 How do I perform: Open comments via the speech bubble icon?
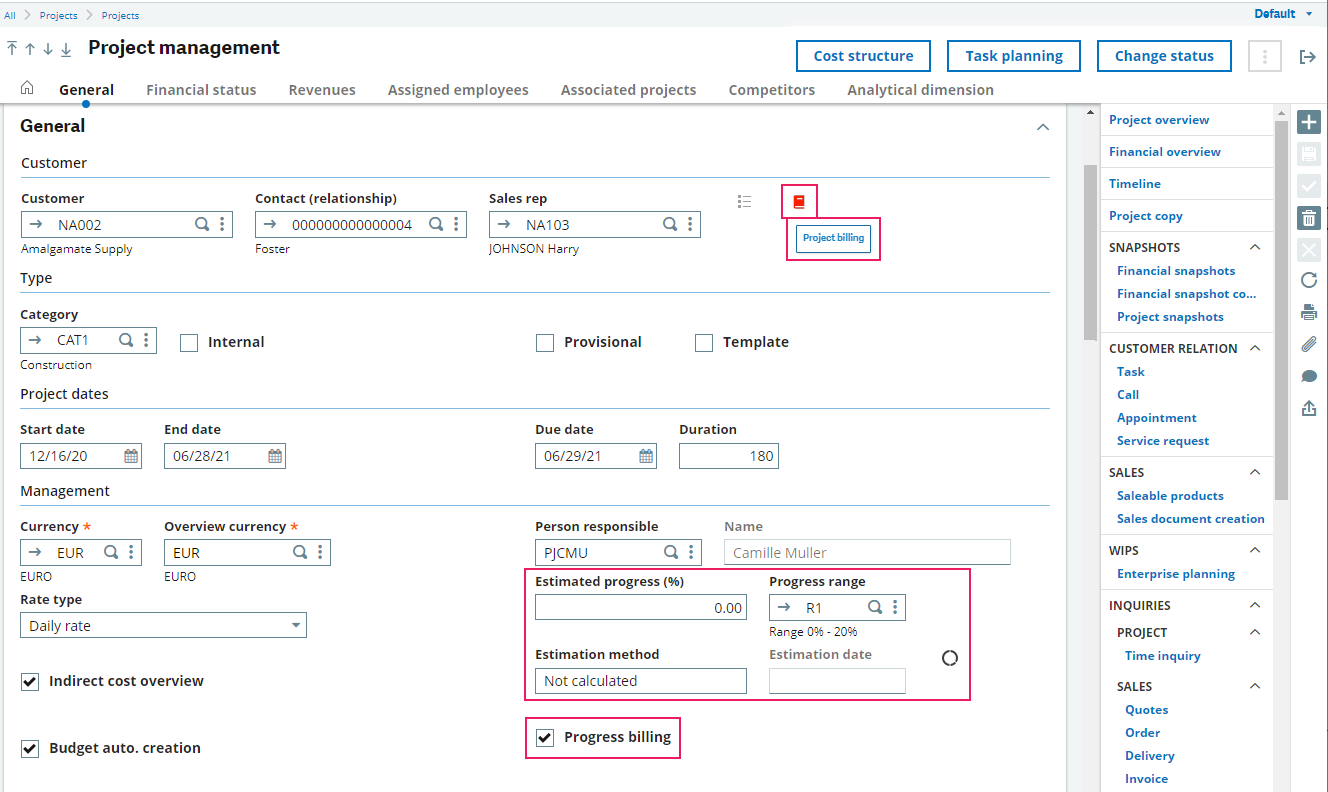coord(1309,376)
